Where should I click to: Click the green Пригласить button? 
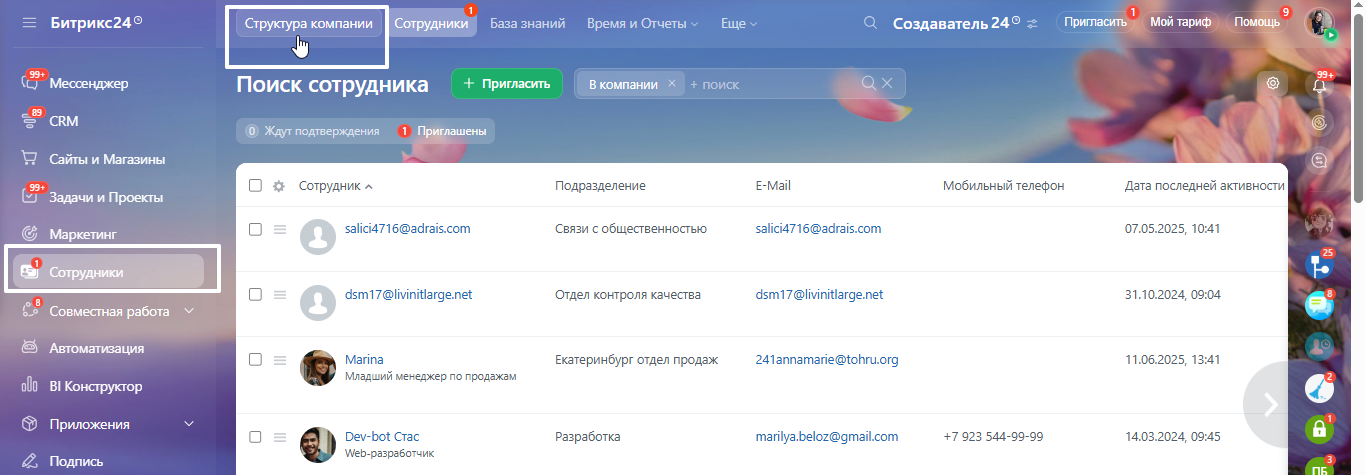pos(507,84)
